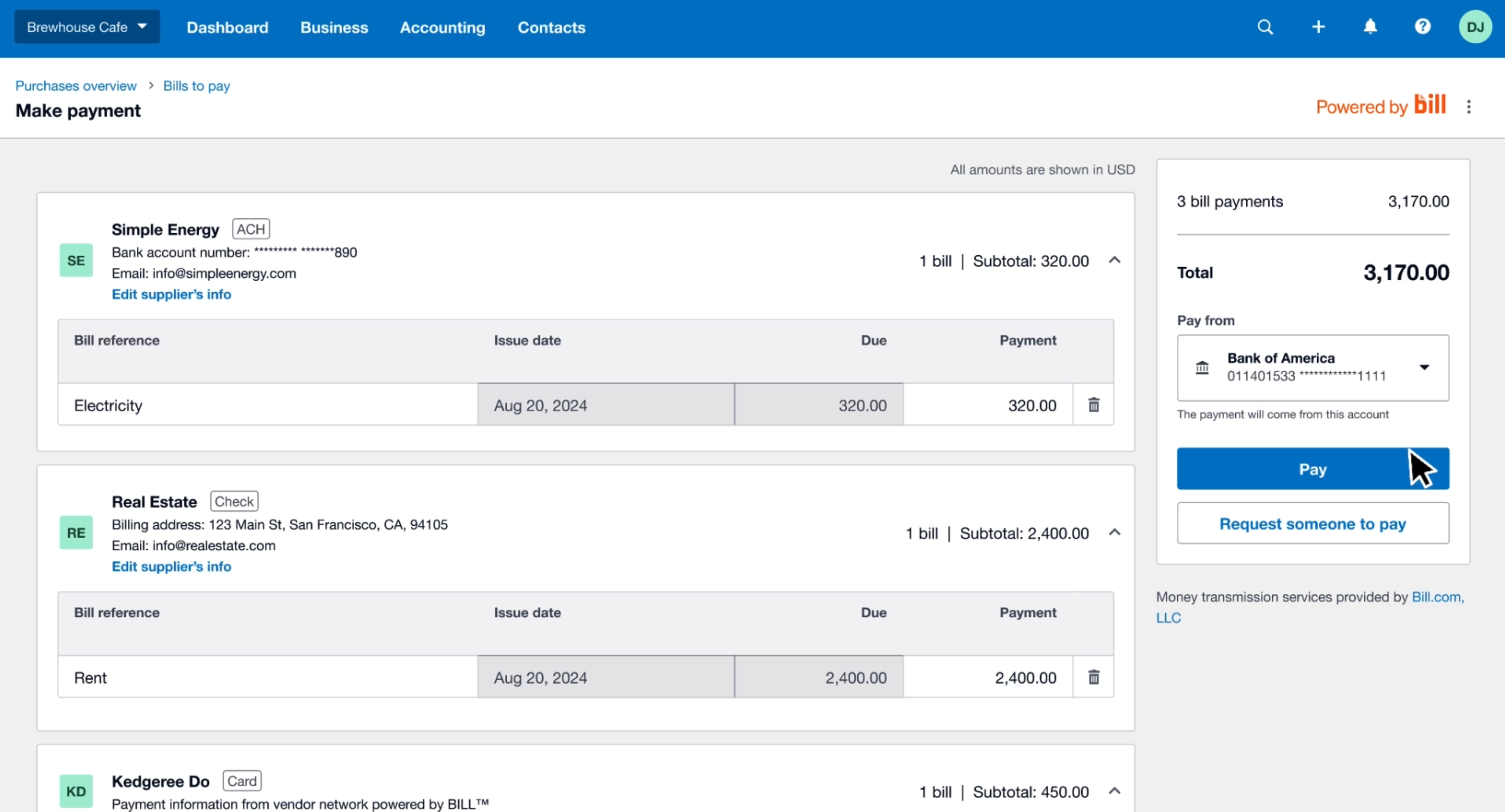
Task: Go to Purchases overview breadcrumb
Action: [x=76, y=86]
